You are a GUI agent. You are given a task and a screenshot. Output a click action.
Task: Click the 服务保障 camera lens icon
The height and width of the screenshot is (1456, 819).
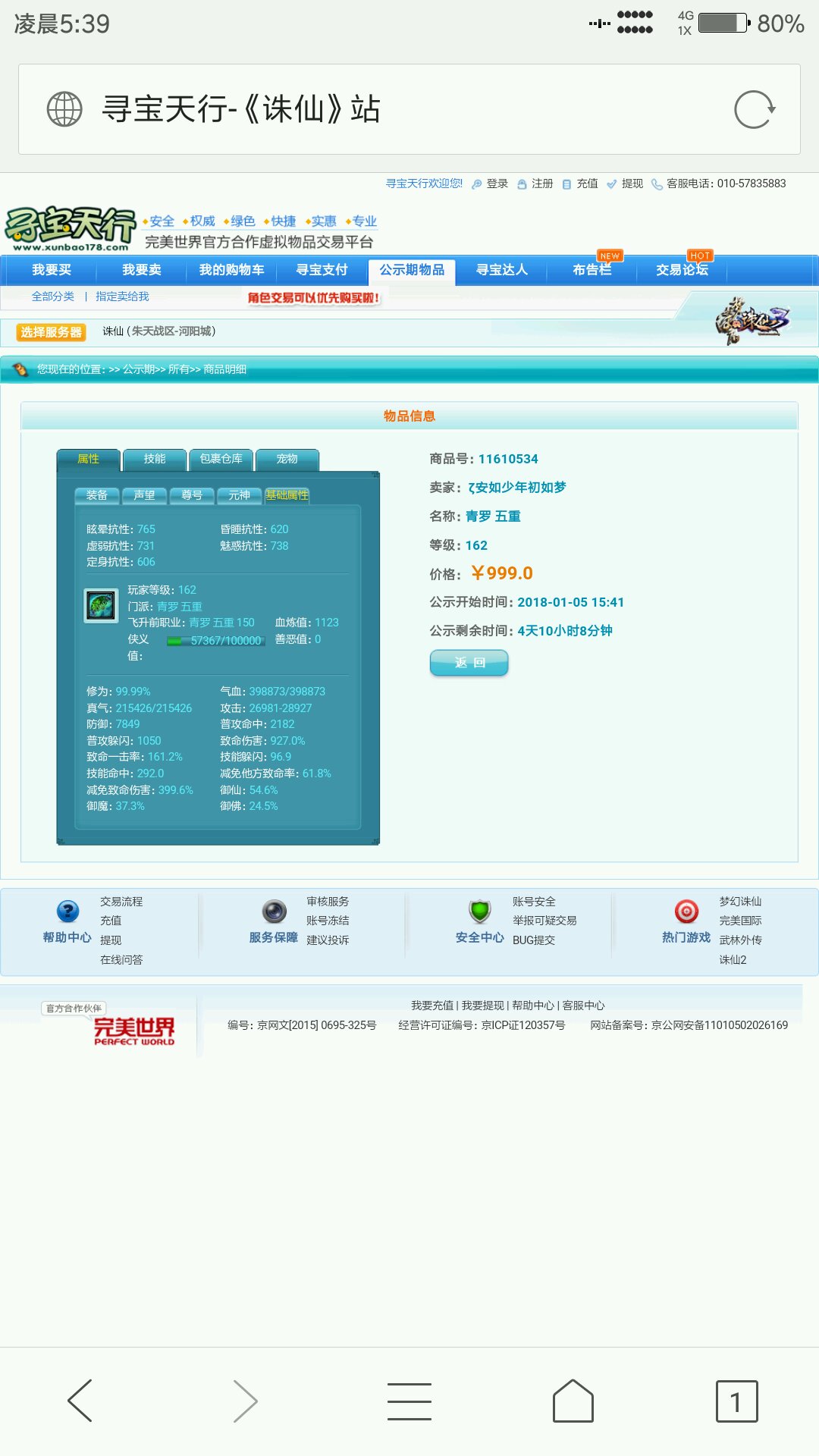coord(274,911)
